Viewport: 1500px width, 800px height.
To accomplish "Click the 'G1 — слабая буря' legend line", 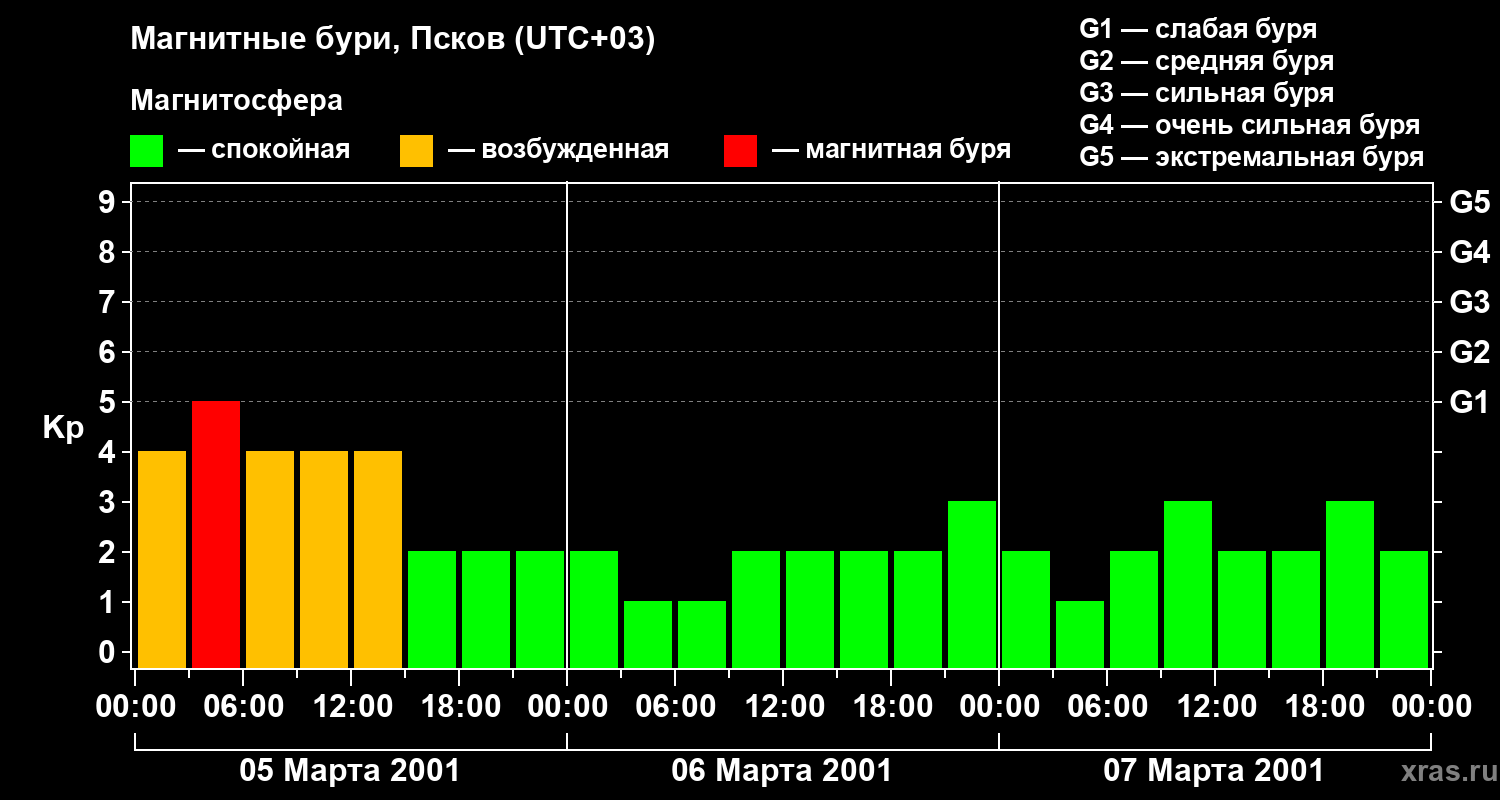I will point(1198,29).
